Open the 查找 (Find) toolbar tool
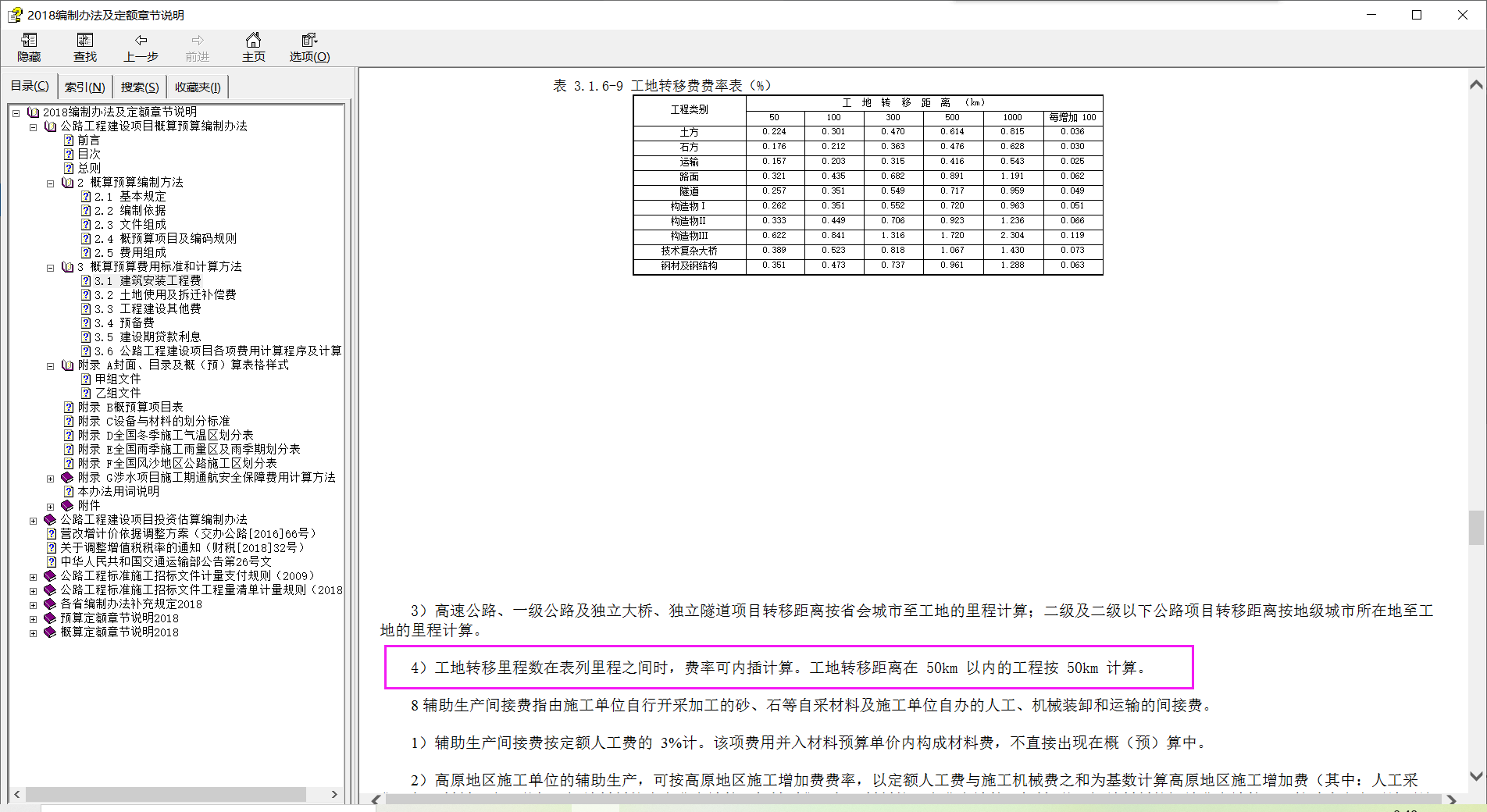Viewport: 1487px width, 812px height. pyautogui.click(x=84, y=47)
